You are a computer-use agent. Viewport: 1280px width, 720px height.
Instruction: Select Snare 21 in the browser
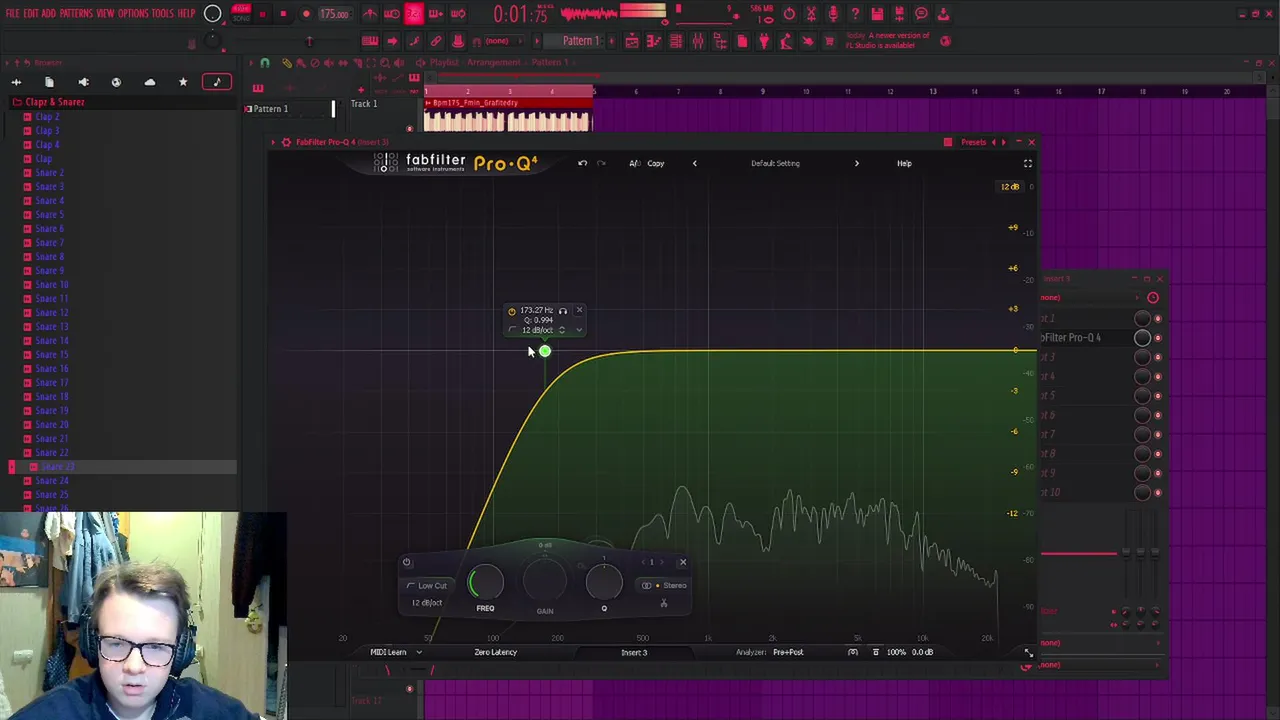pyautogui.click(x=52, y=439)
